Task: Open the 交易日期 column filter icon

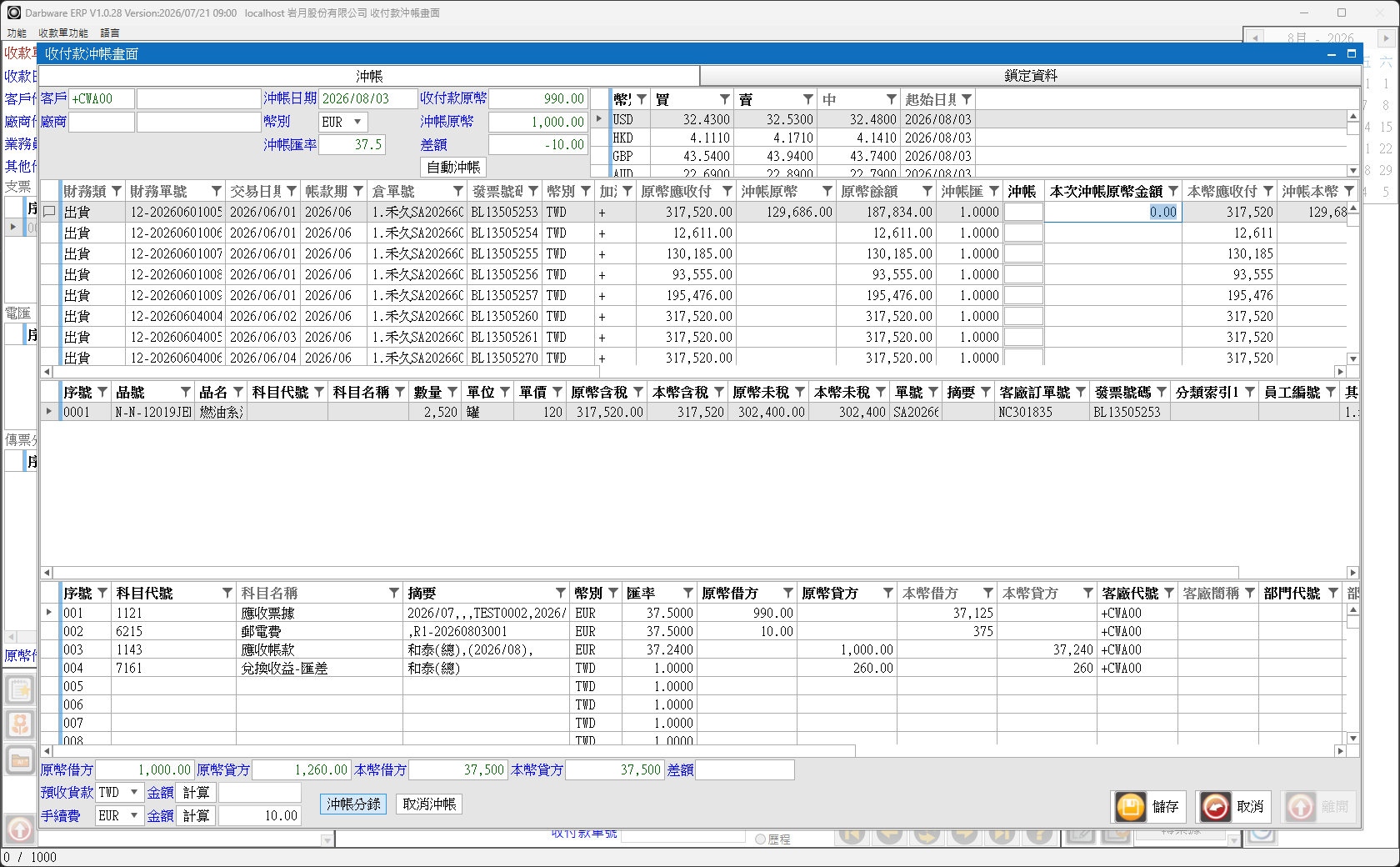Action: click(292, 191)
